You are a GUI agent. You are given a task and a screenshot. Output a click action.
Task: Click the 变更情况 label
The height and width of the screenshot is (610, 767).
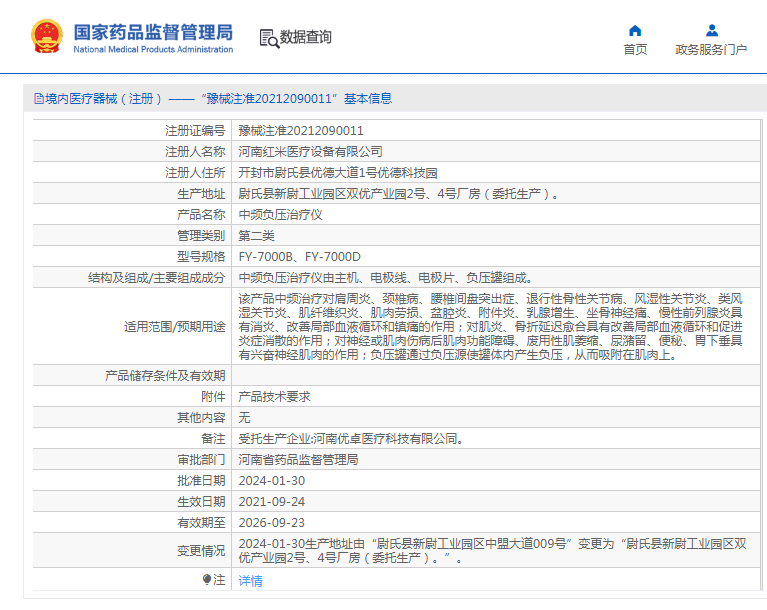tap(201, 551)
